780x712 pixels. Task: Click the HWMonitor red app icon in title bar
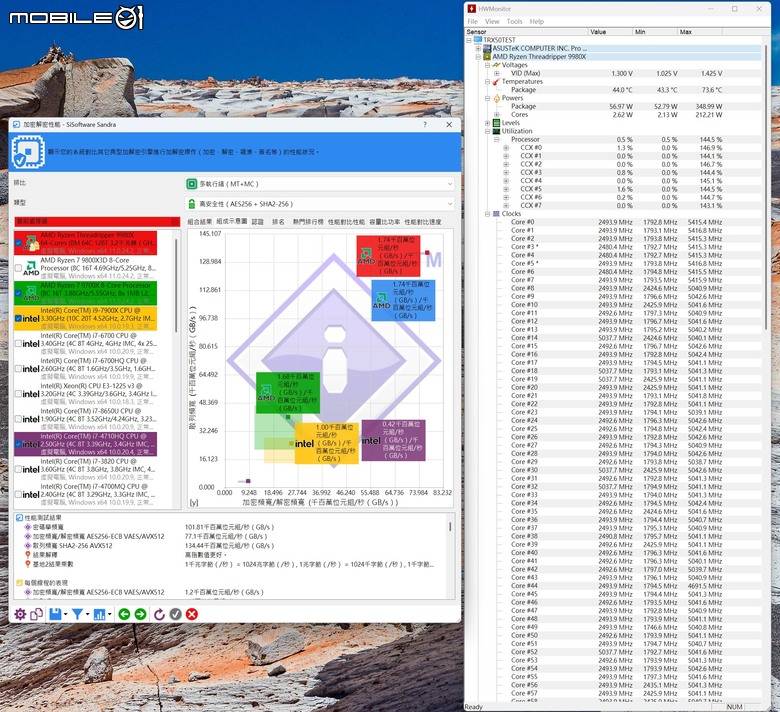click(x=472, y=8)
